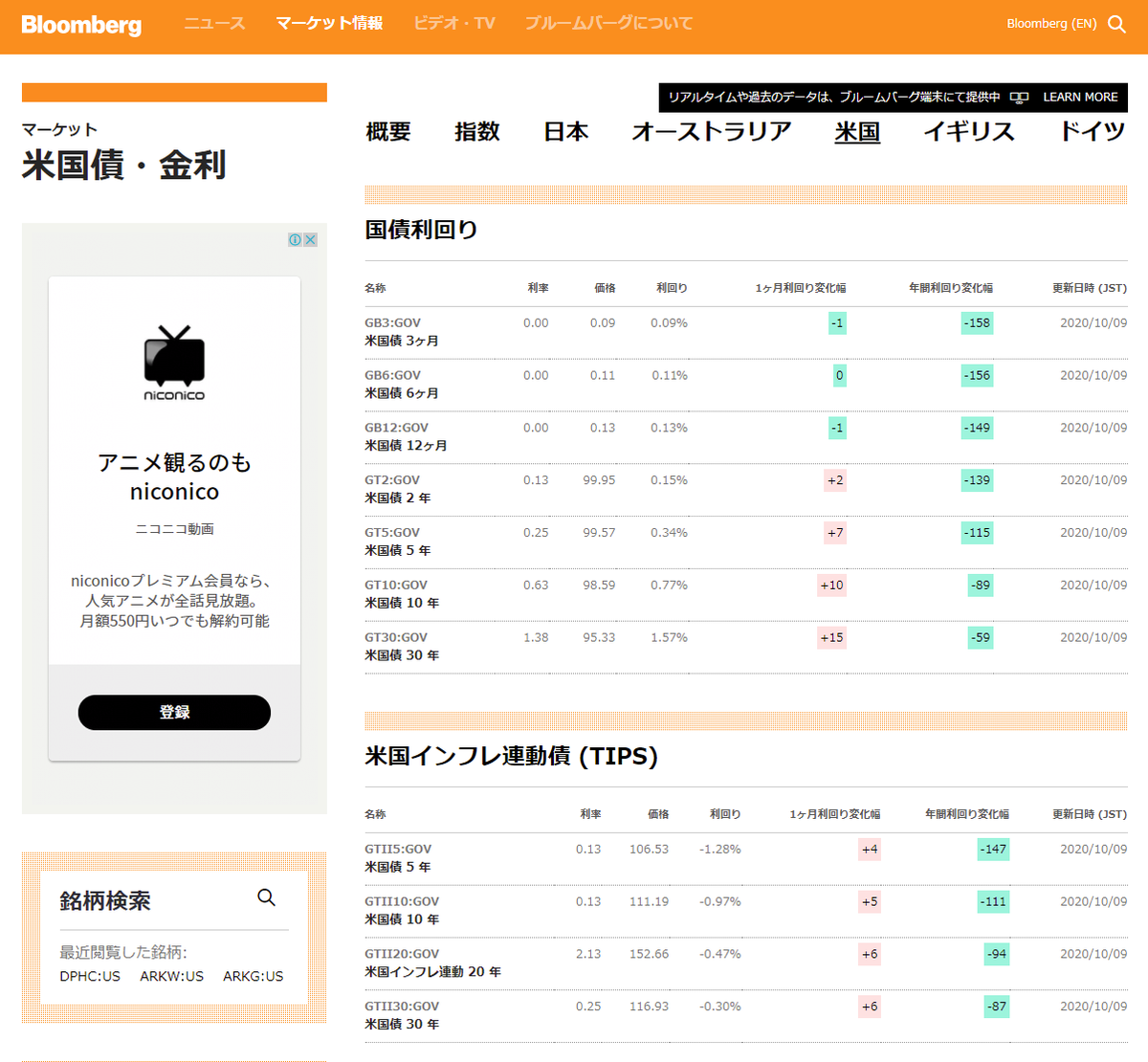The image size is (1148, 1062).
Task: Click coupon 1.38 for GT30:GOV
Action: point(536,638)
